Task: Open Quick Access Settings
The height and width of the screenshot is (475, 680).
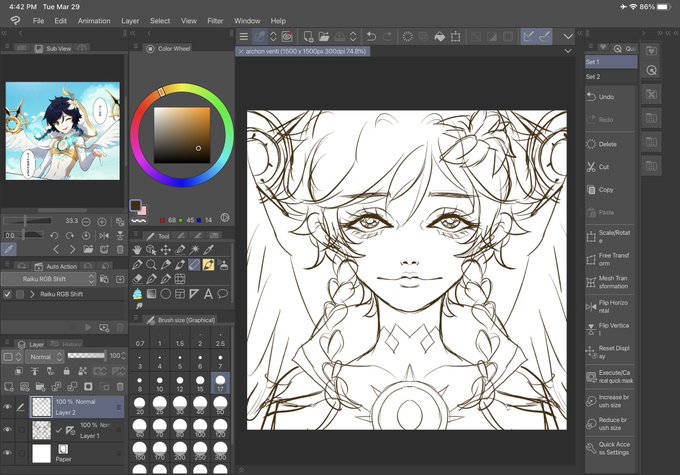Action: point(609,448)
